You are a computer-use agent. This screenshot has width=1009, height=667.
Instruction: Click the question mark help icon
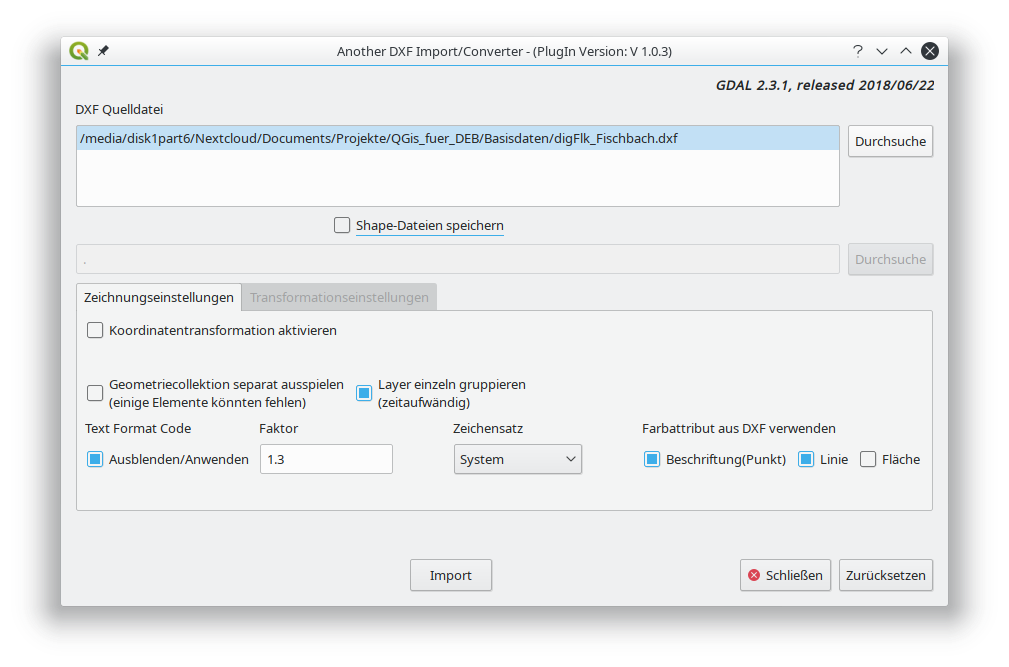[857, 51]
